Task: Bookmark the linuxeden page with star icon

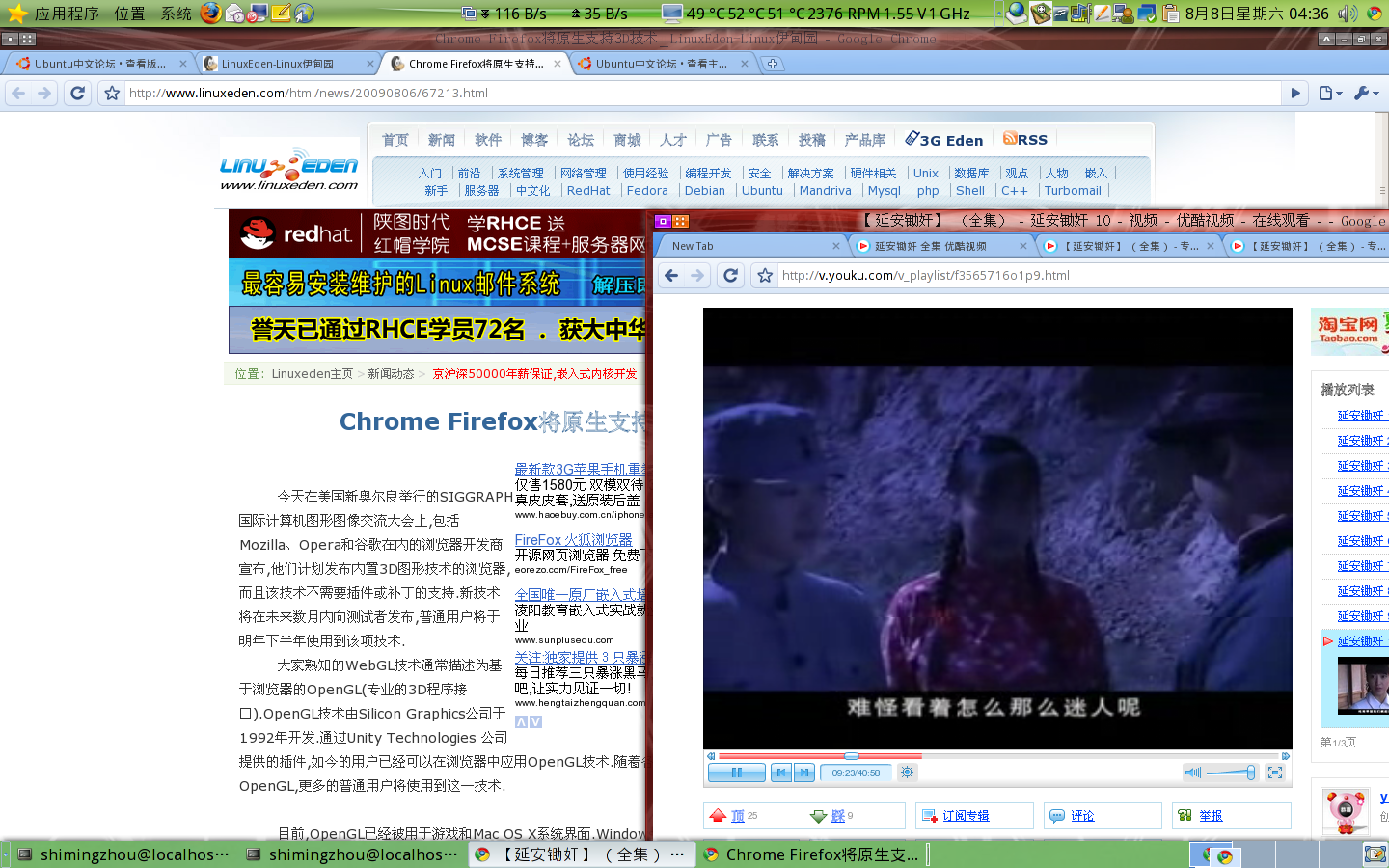Action: click(112, 93)
